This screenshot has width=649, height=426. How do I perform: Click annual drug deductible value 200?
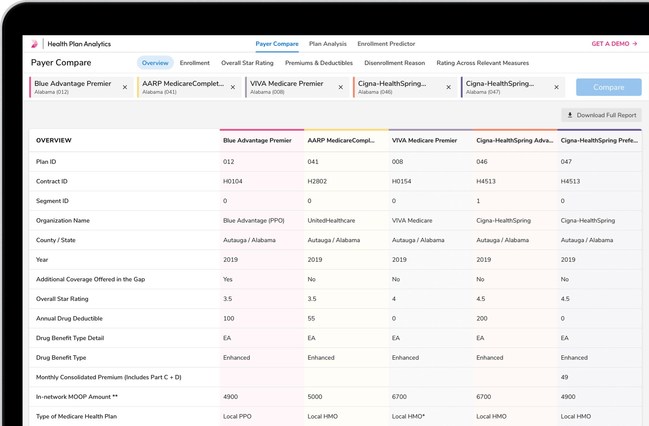(482, 318)
